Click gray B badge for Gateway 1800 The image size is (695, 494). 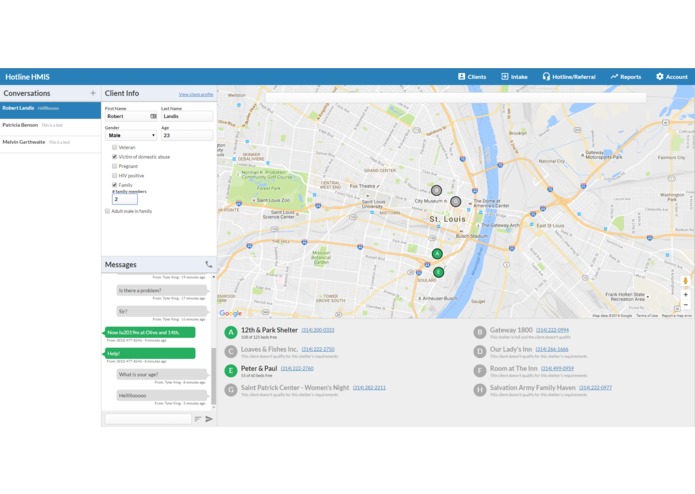pos(480,332)
